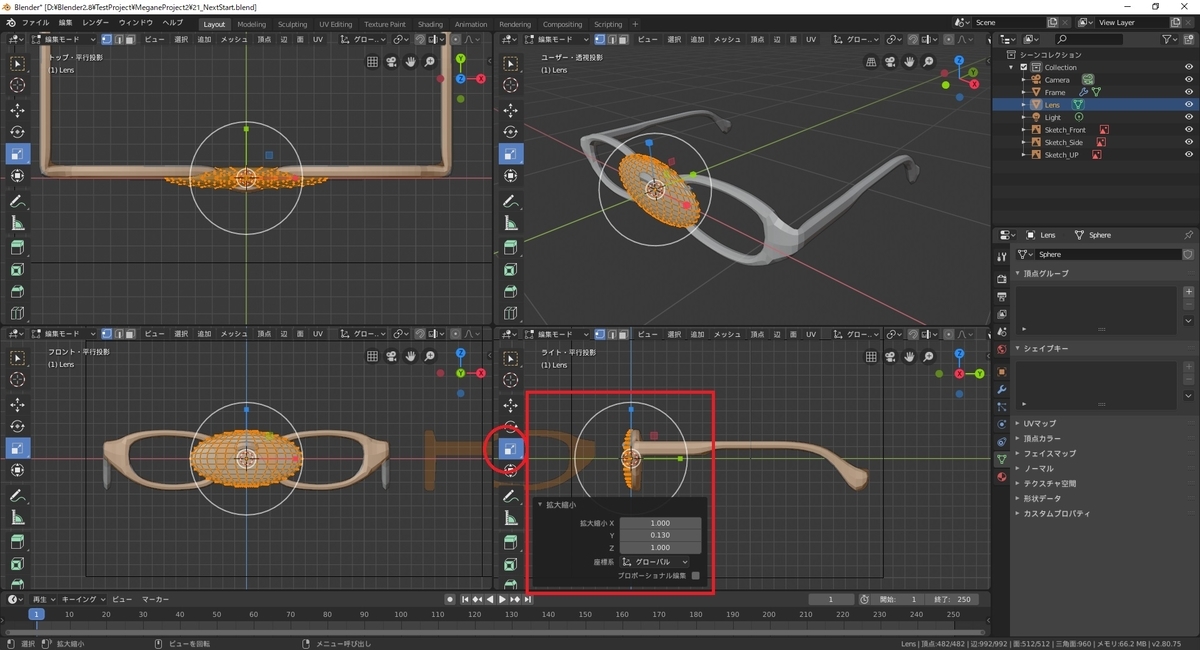This screenshot has height=650, width=1200.
Task: Click the play animation button
Action: click(x=502, y=599)
